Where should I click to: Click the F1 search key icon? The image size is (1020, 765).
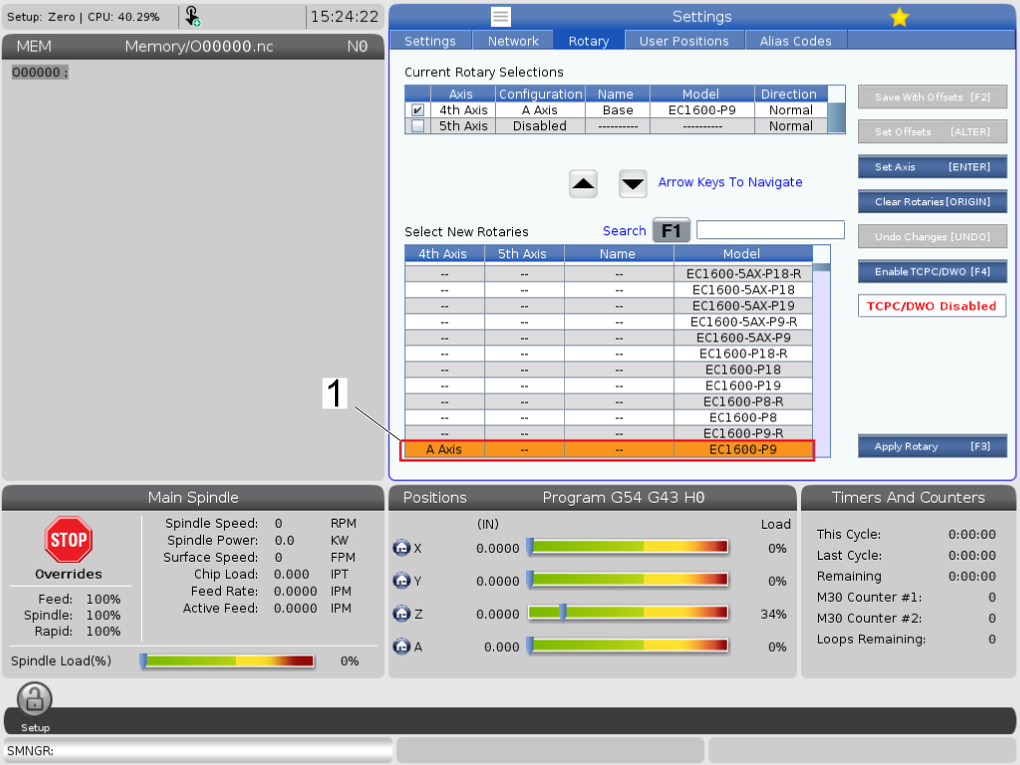(x=671, y=231)
